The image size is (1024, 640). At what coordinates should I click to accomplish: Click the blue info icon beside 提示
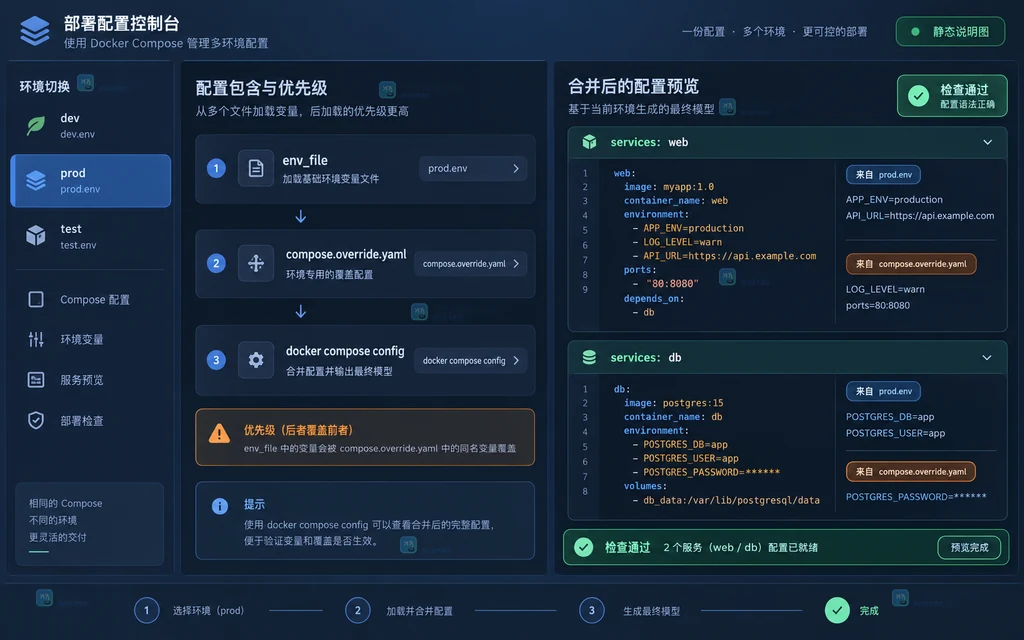click(220, 506)
